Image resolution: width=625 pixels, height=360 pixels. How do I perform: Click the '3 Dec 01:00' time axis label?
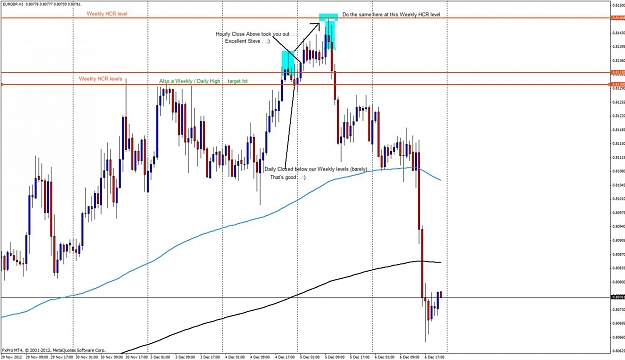[161, 357]
